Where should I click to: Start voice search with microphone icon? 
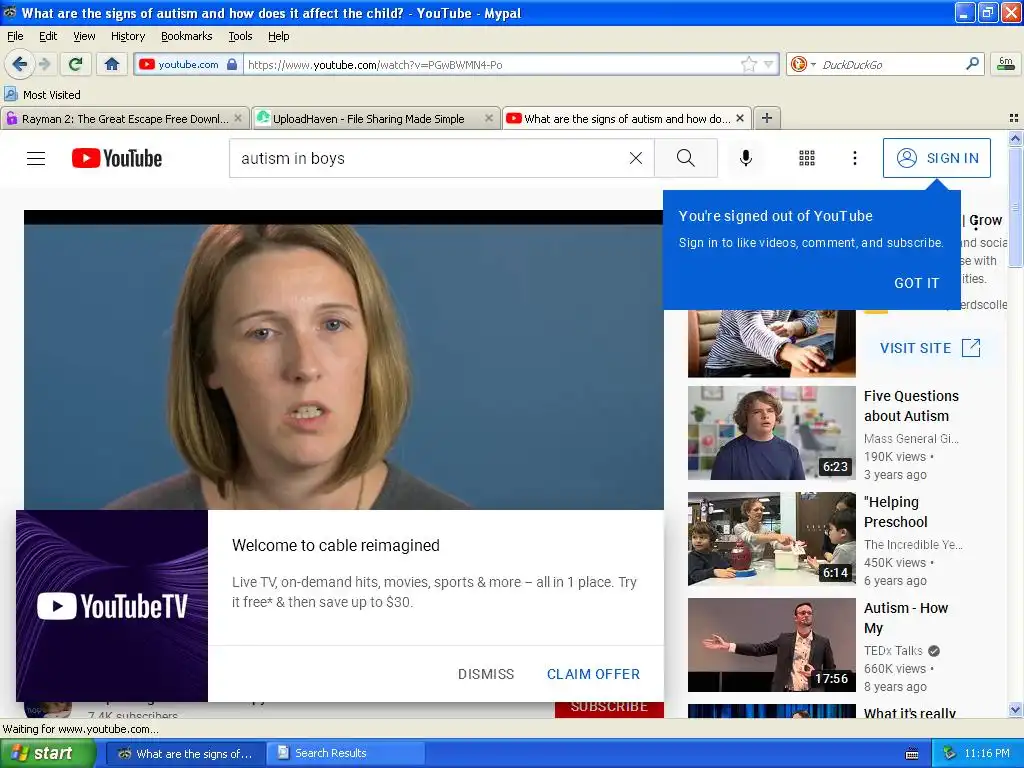coord(746,158)
